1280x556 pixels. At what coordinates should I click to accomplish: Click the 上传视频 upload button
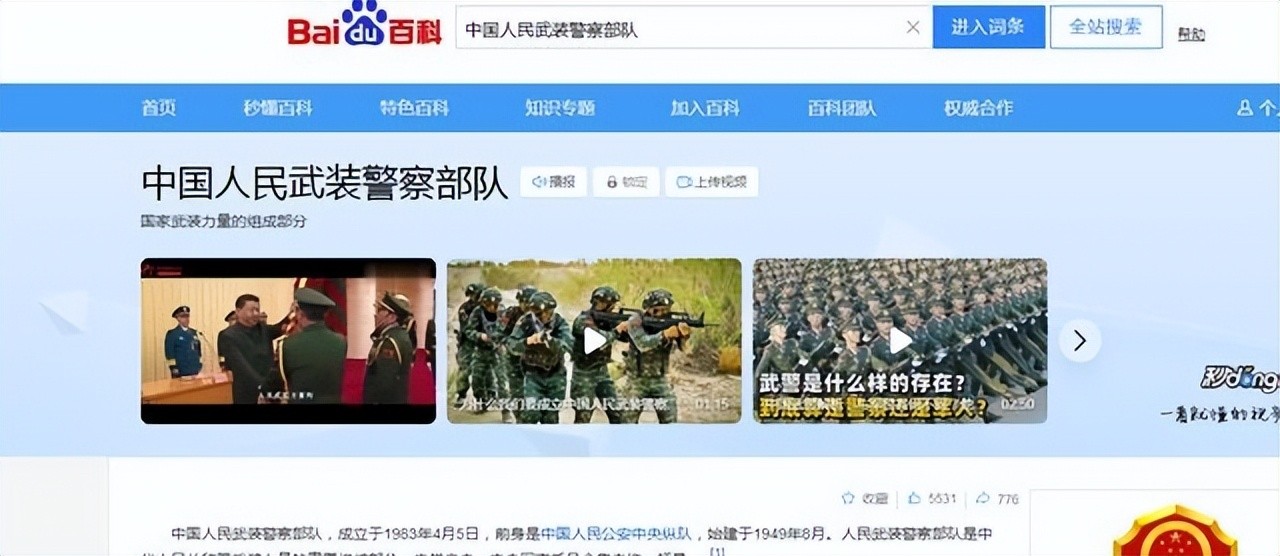[x=712, y=182]
